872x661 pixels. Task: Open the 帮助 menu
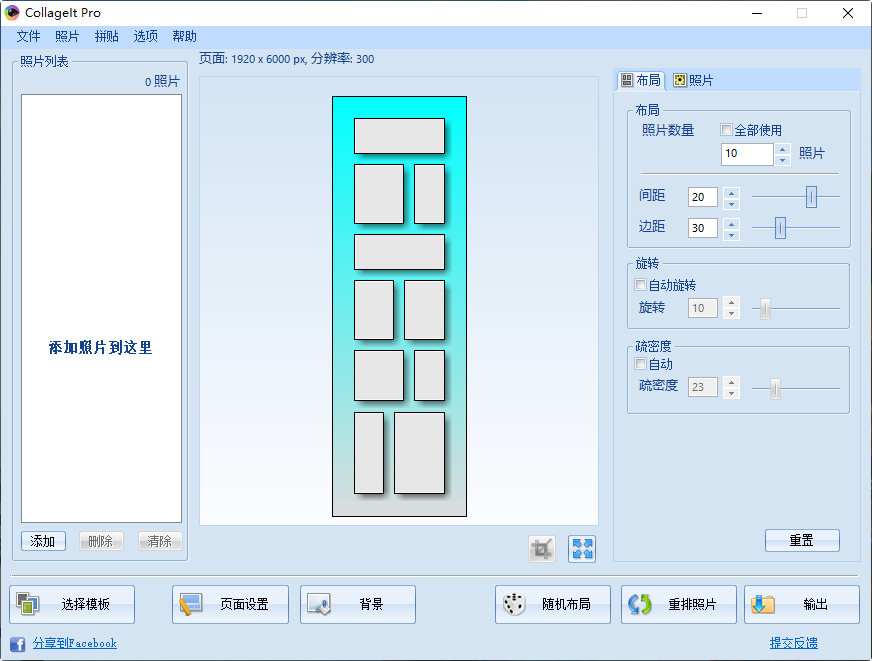click(184, 37)
